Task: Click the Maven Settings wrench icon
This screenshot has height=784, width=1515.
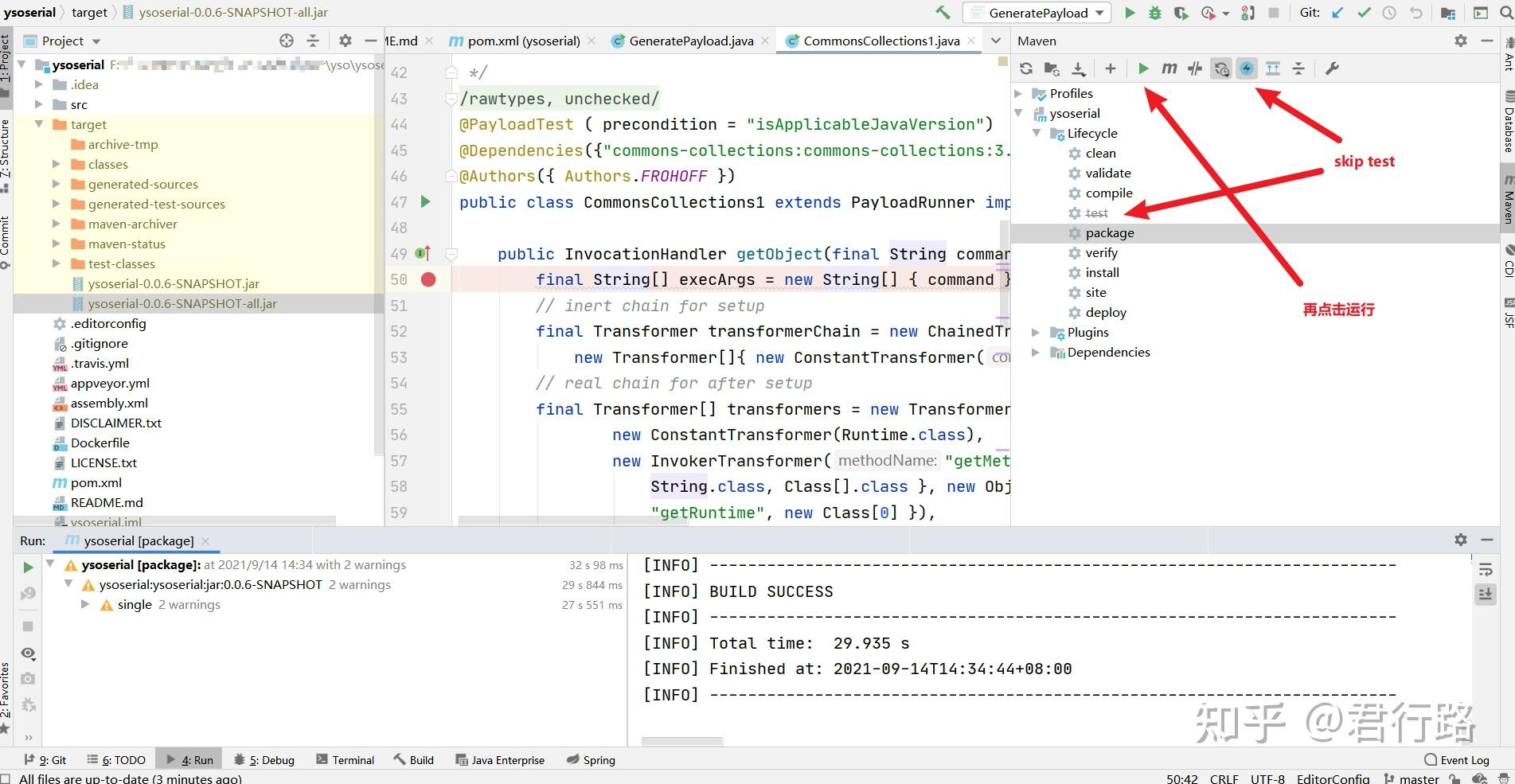Action: [1332, 69]
